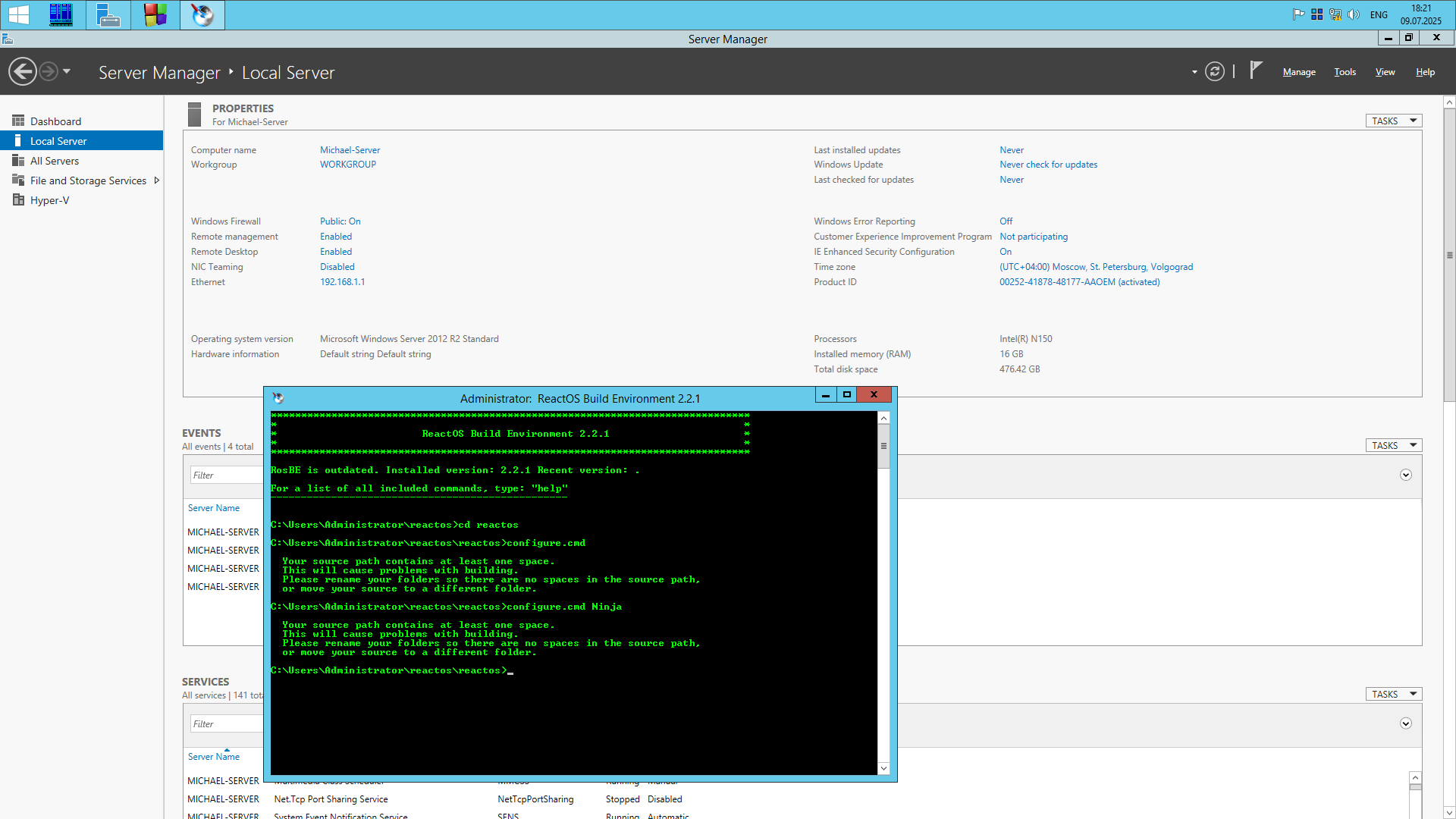Viewport: 1456px width, 819px height.
Task: Open Dashboard in the sidebar
Action: click(x=55, y=121)
